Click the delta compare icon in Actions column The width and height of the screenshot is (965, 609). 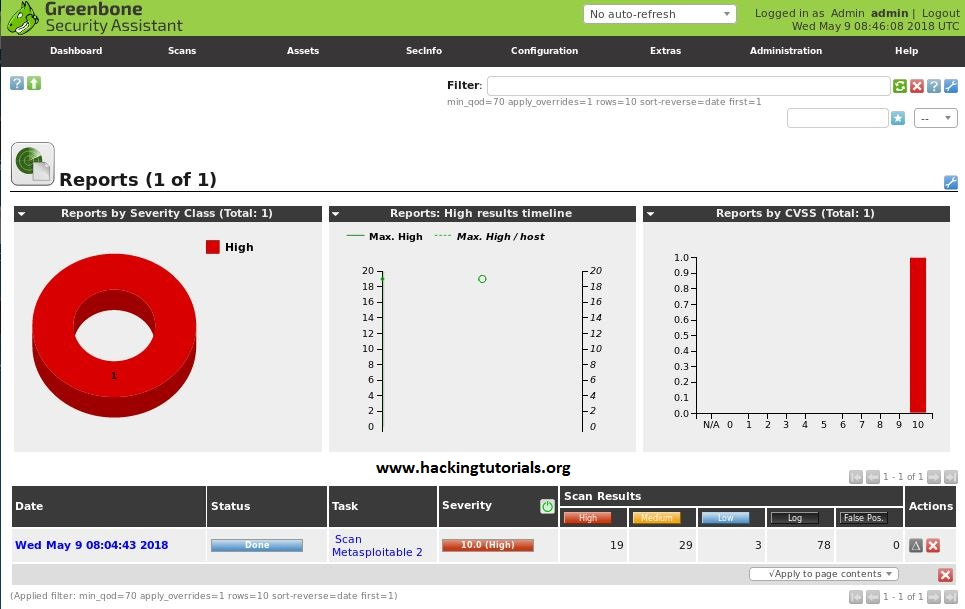click(916, 545)
